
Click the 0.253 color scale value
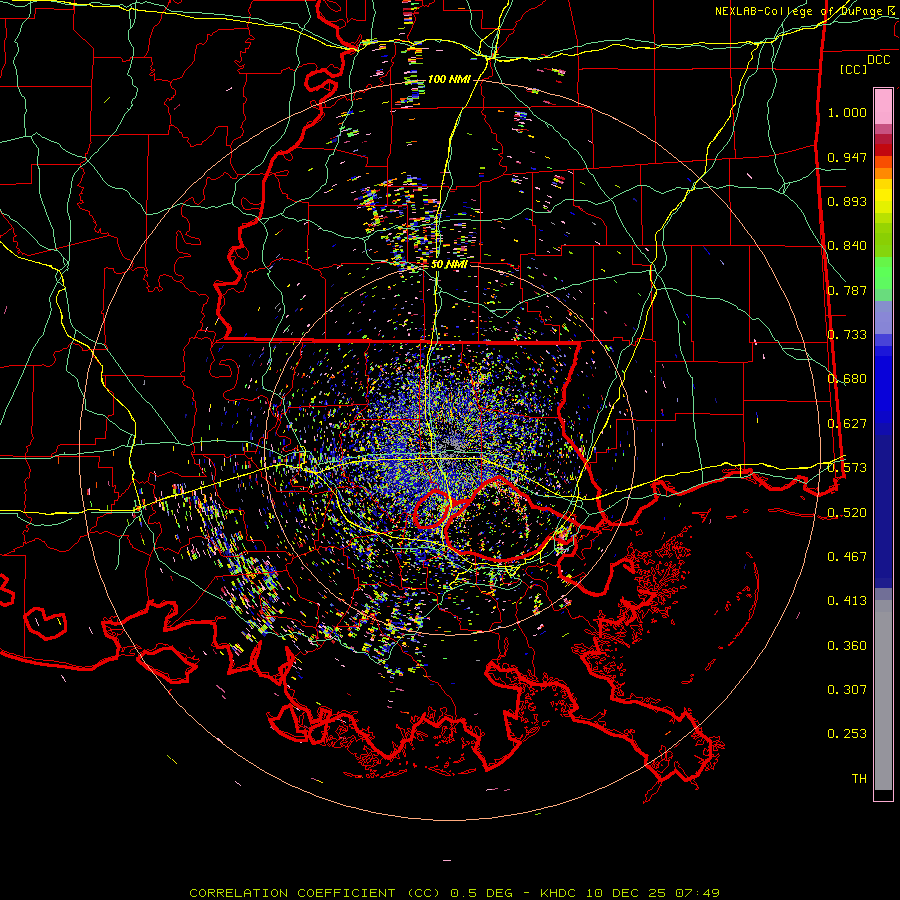(x=847, y=734)
